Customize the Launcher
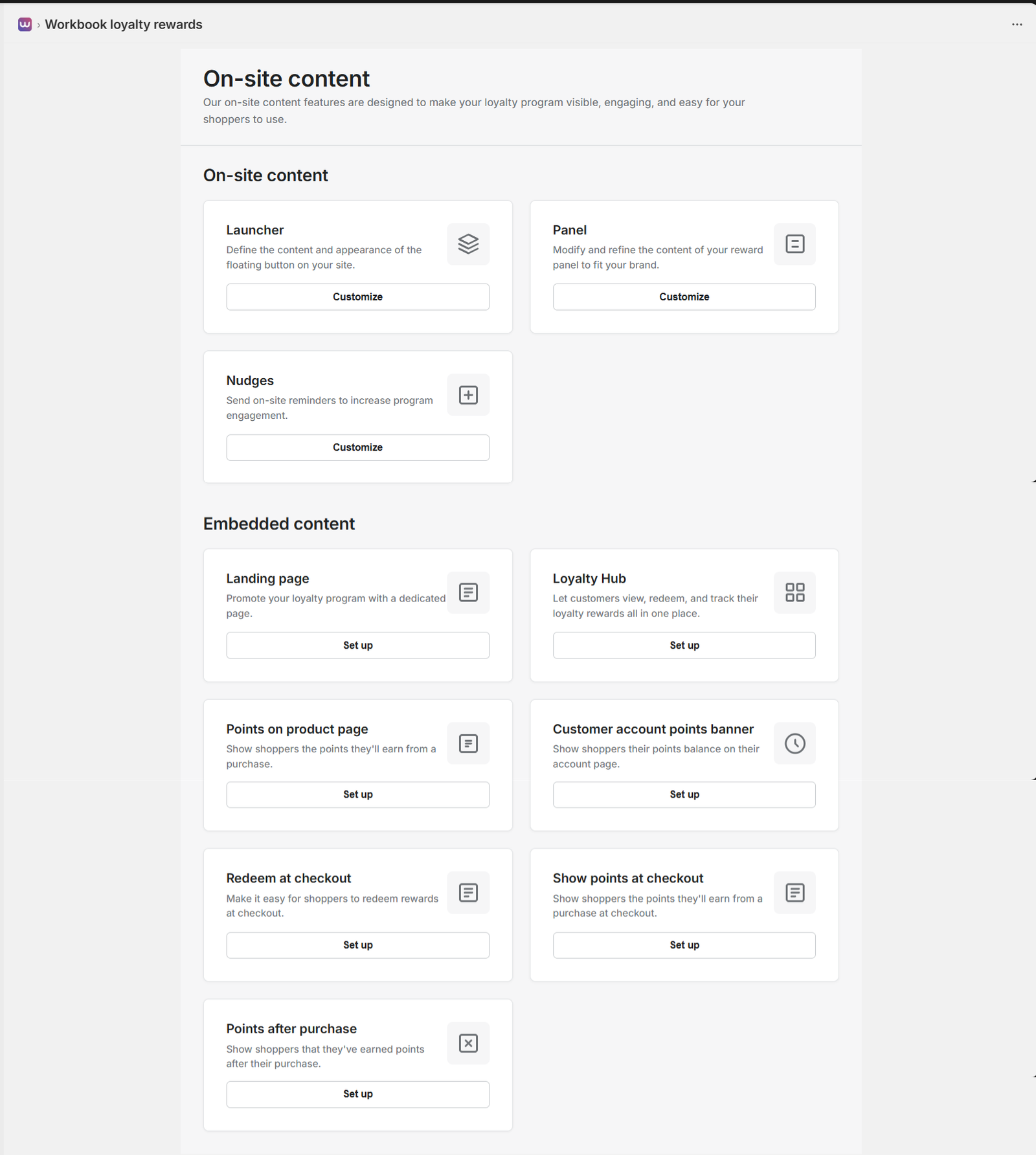The image size is (1036, 1155). tap(357, 297)
